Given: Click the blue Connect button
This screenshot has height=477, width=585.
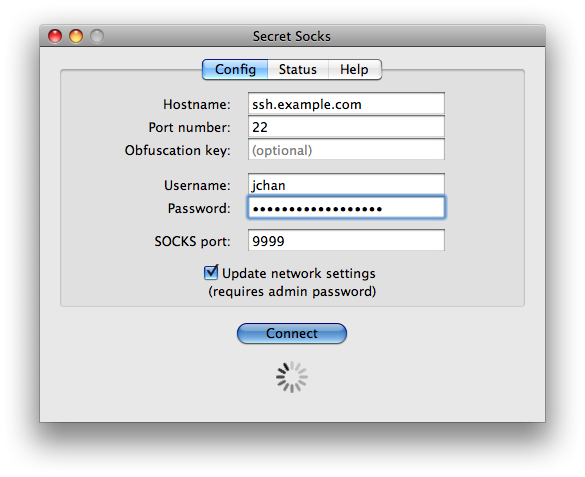Looking at the screenshot, I should (292, 333).
